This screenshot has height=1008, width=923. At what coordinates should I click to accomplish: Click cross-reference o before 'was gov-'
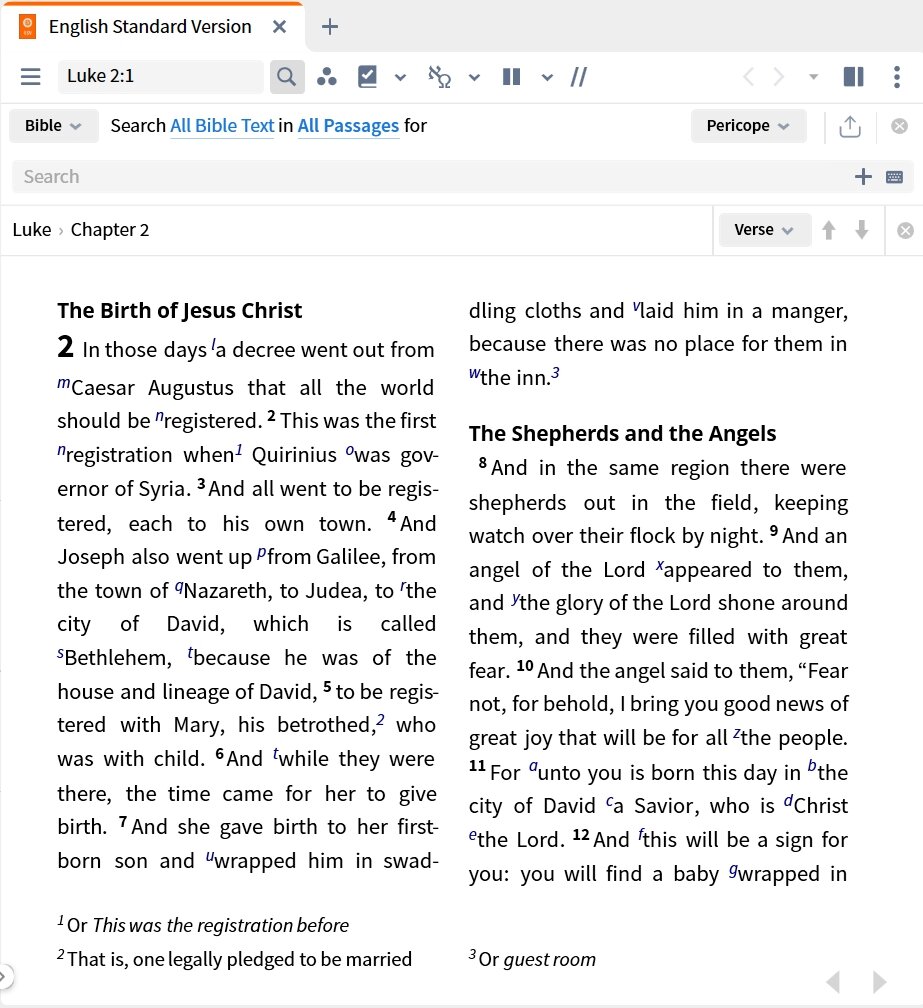350,450
